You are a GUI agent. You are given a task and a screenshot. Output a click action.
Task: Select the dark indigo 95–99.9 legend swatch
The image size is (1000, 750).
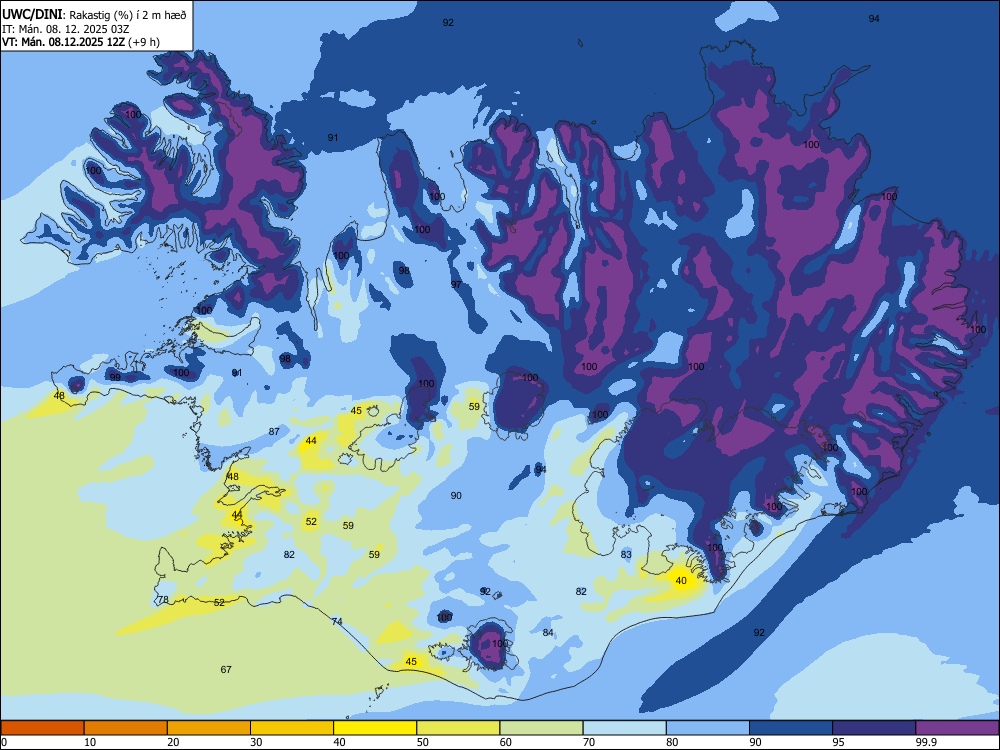tap(874, 728)
